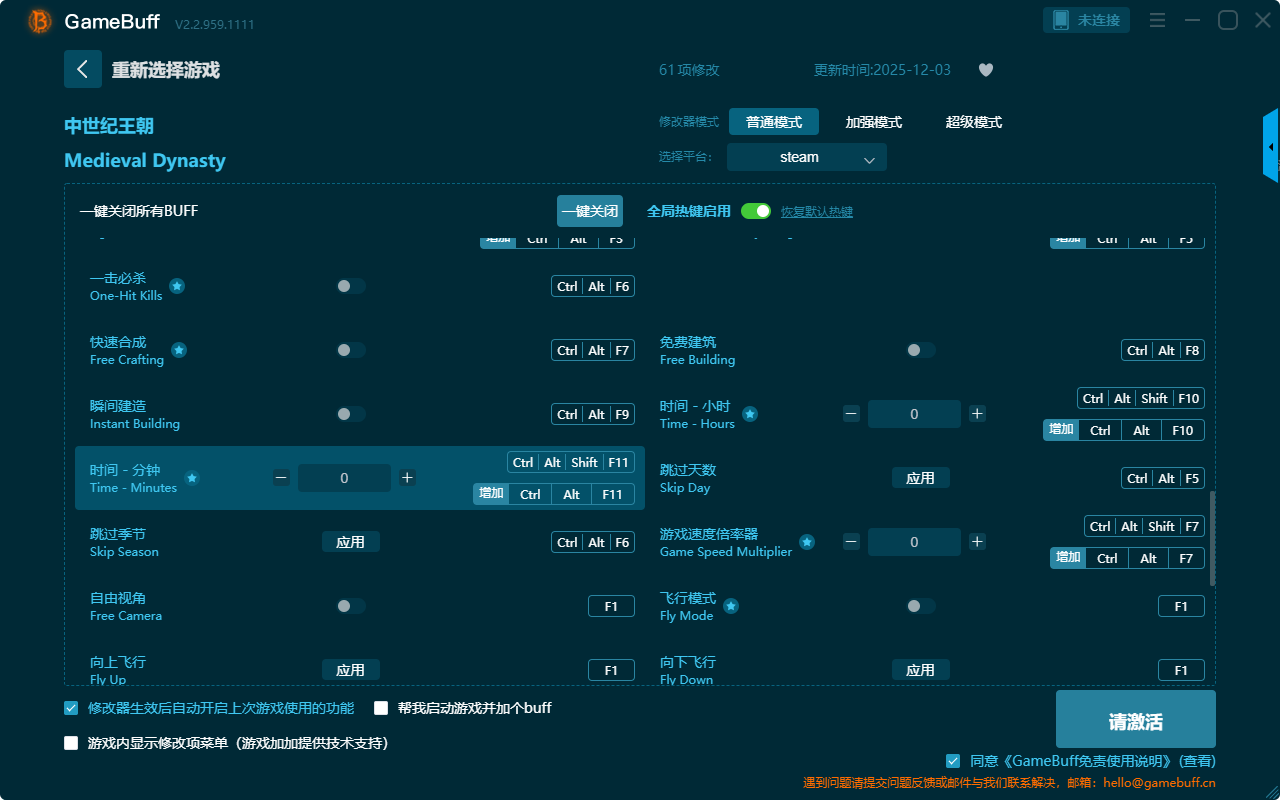This screenshot has height=800, width=1280.
Task: Click the GameBuff logo icon
Action: (40, 21)
